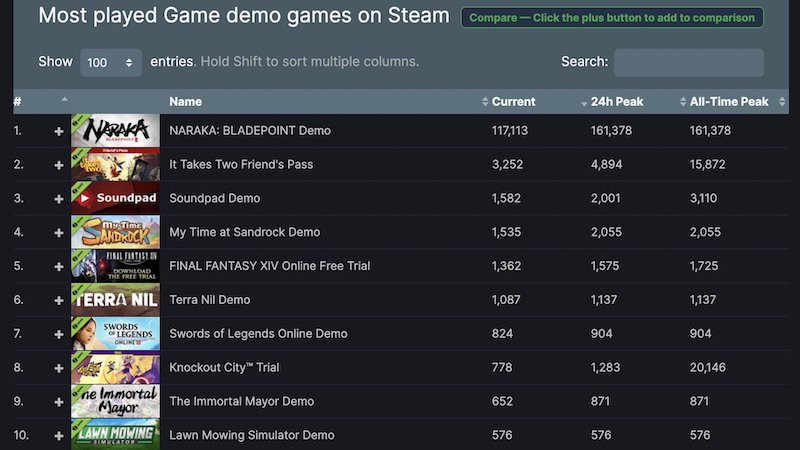
Task: Add Lawn Mowing Simulator Demo to comparison
Action: [59, 436]
